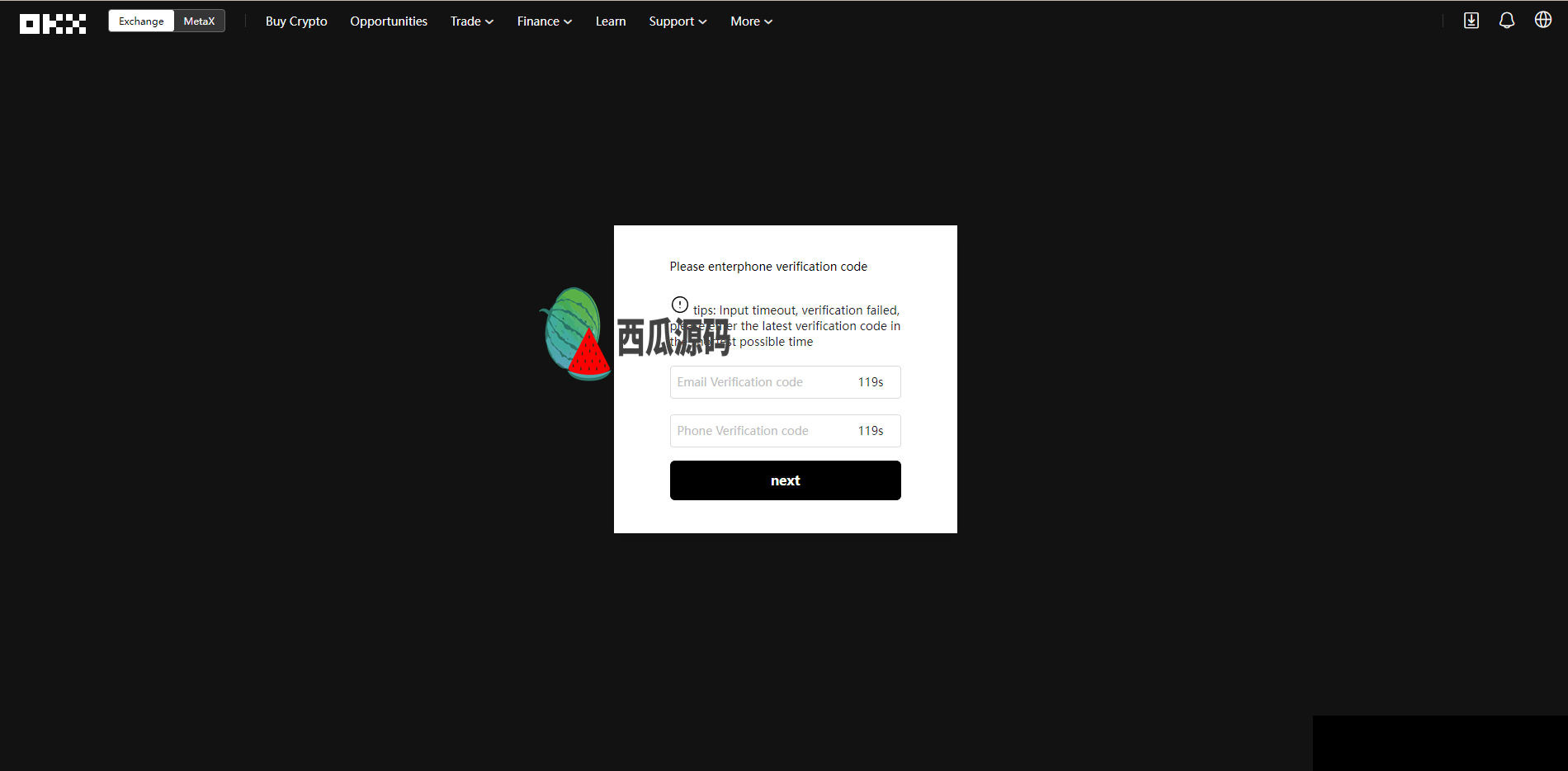Switch to Exchange mode
The height and width of the screenshot is (771, 1568).
pyautogui.click(x=141, y=21)
